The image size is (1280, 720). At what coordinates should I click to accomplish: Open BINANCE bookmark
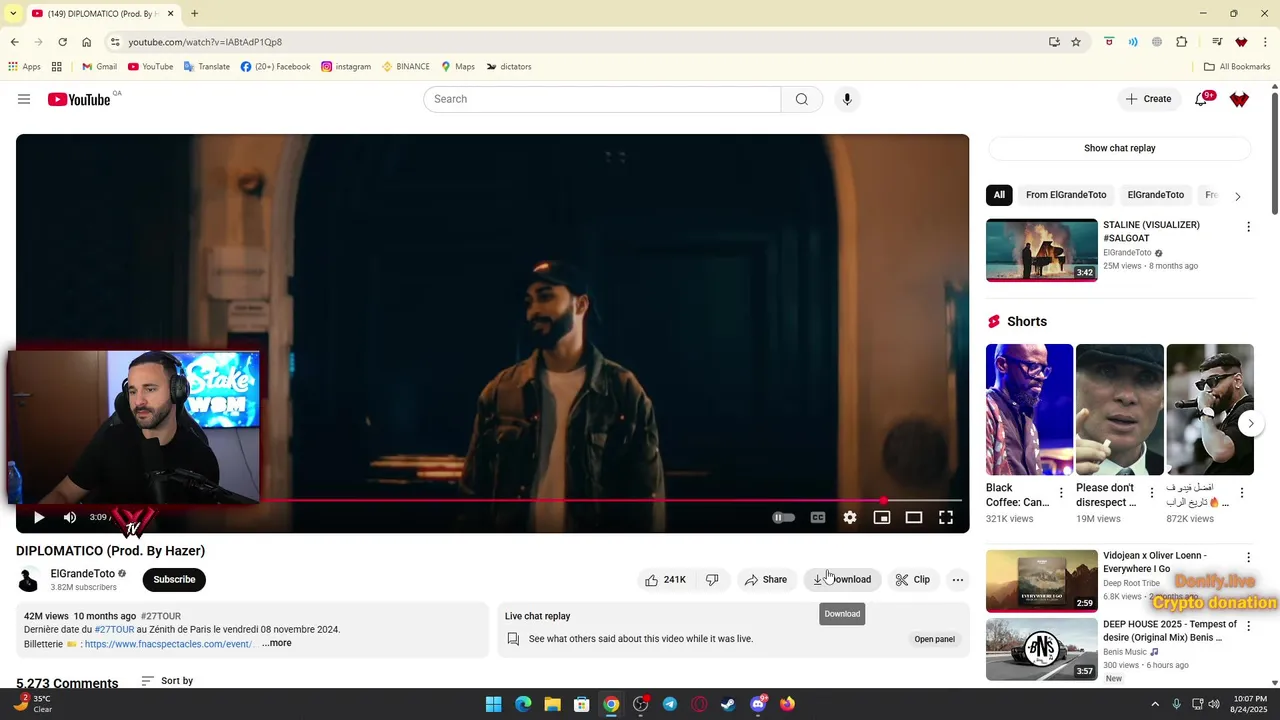[405, 67]
